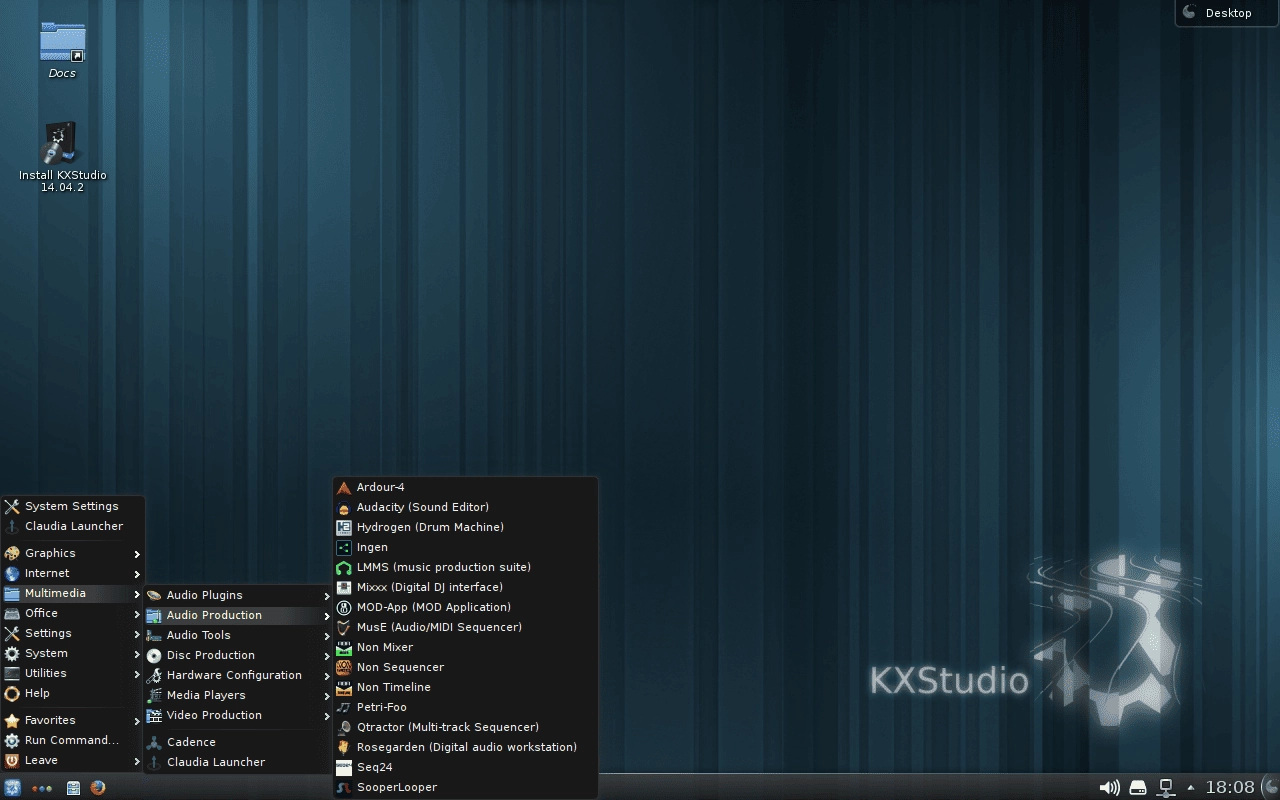Open the Audio Plugins submenu

point(238,595)
